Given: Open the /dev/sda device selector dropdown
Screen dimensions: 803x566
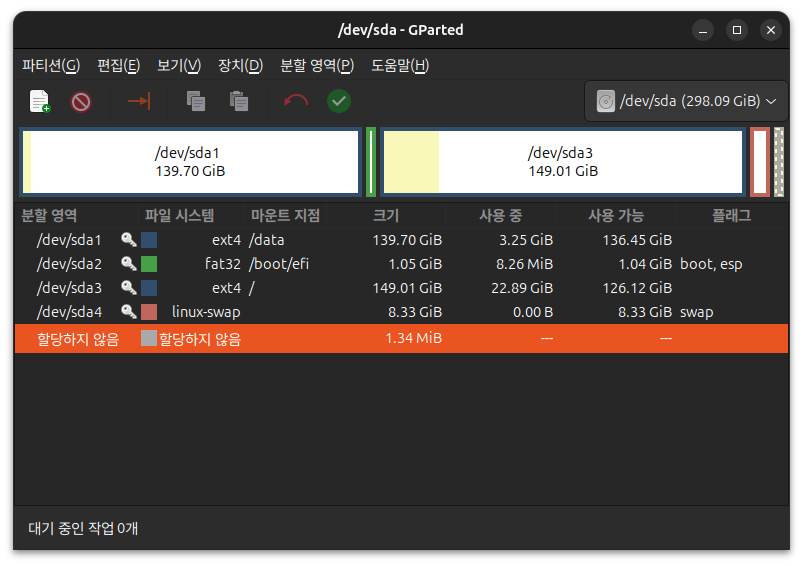Looking at the screenshot, I should 686,101.
